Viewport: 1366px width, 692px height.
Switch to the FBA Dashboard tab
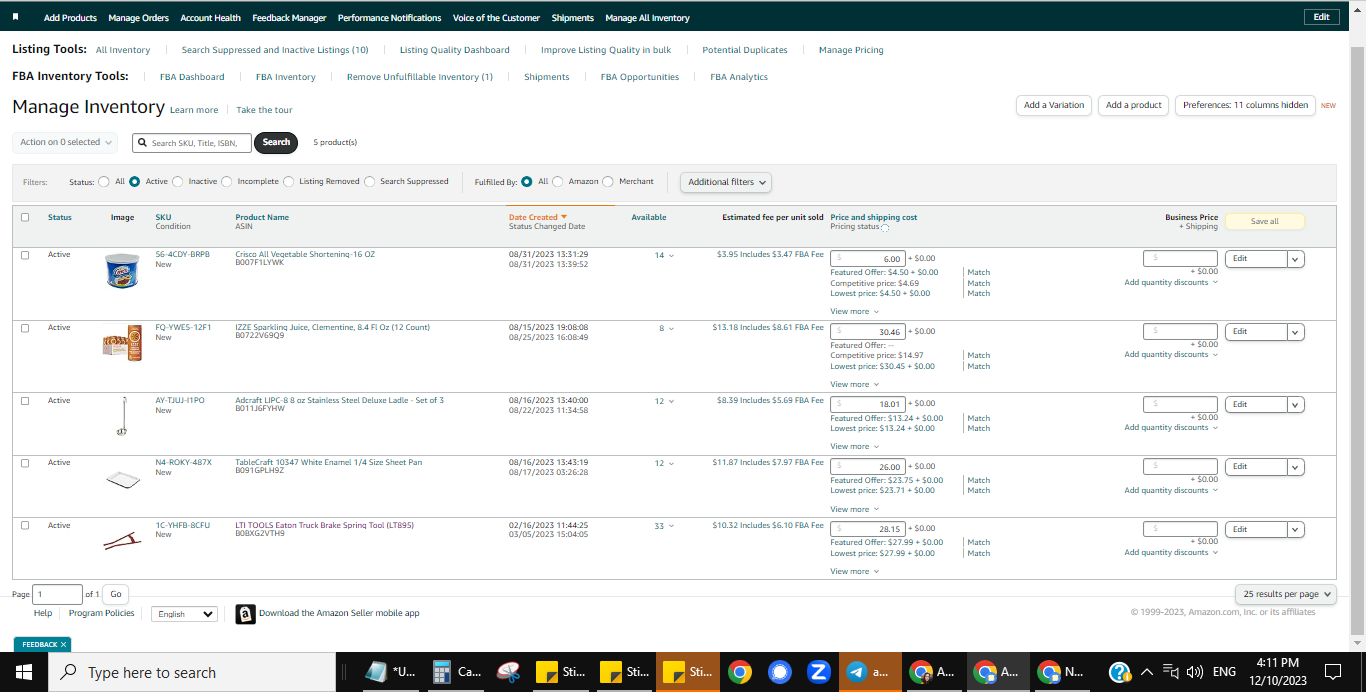click(192, 77)
